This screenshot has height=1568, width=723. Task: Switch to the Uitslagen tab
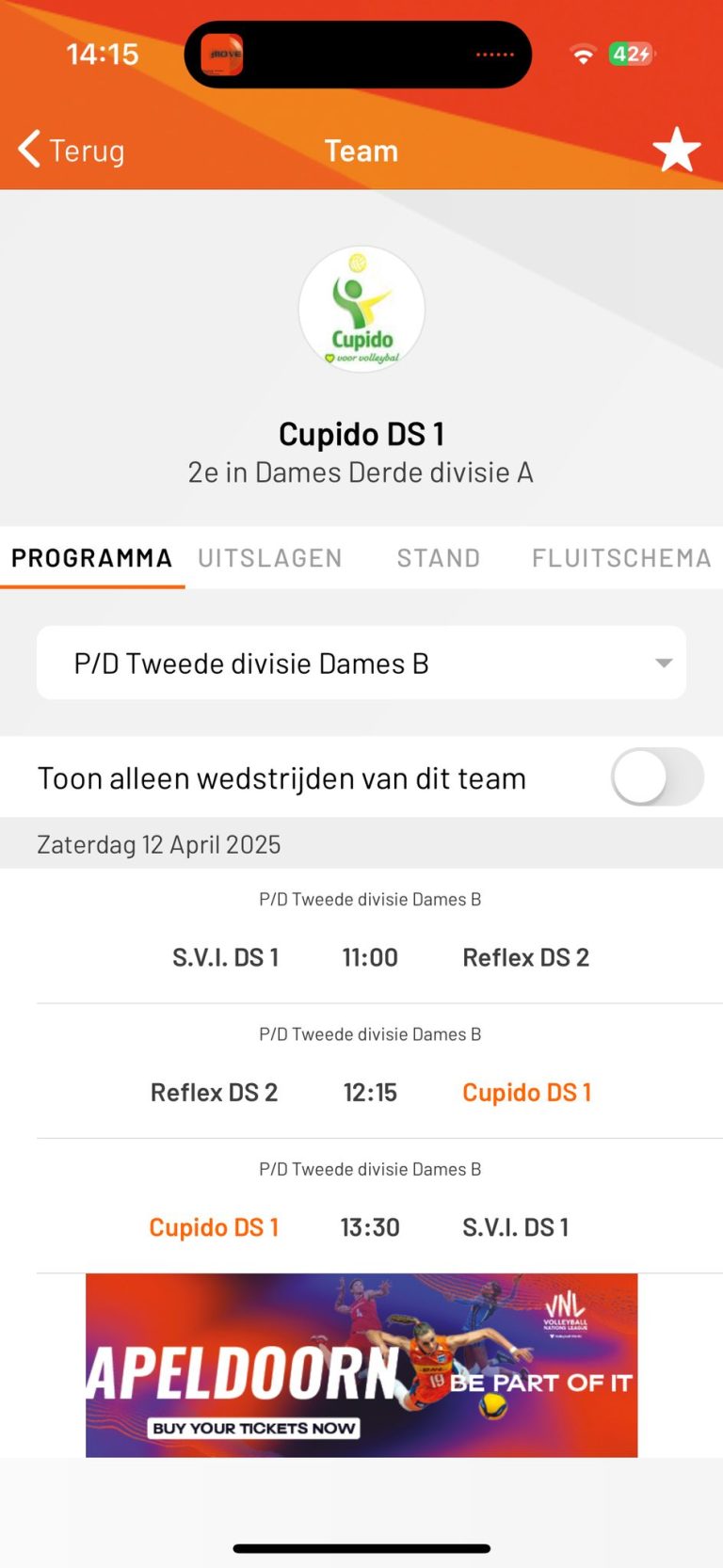(270, 558)
